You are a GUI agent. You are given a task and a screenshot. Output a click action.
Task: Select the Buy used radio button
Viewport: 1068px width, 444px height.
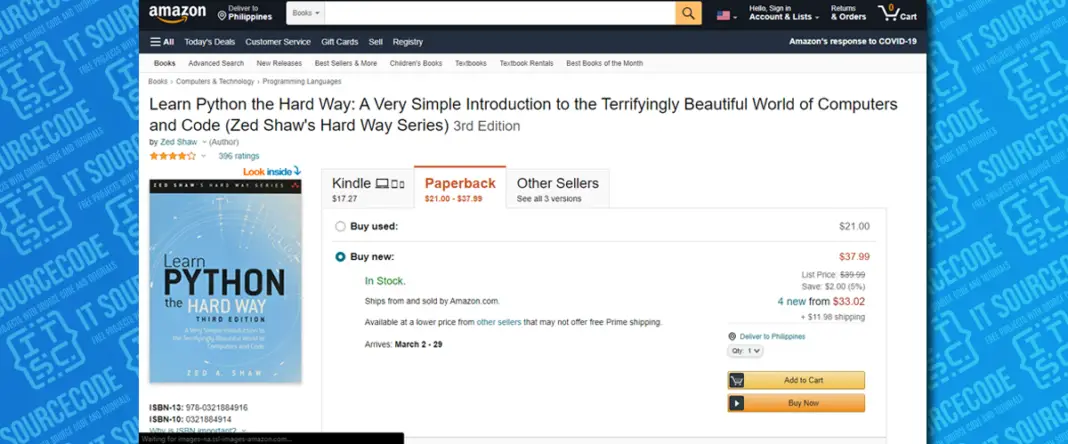[x=340, y=226]
